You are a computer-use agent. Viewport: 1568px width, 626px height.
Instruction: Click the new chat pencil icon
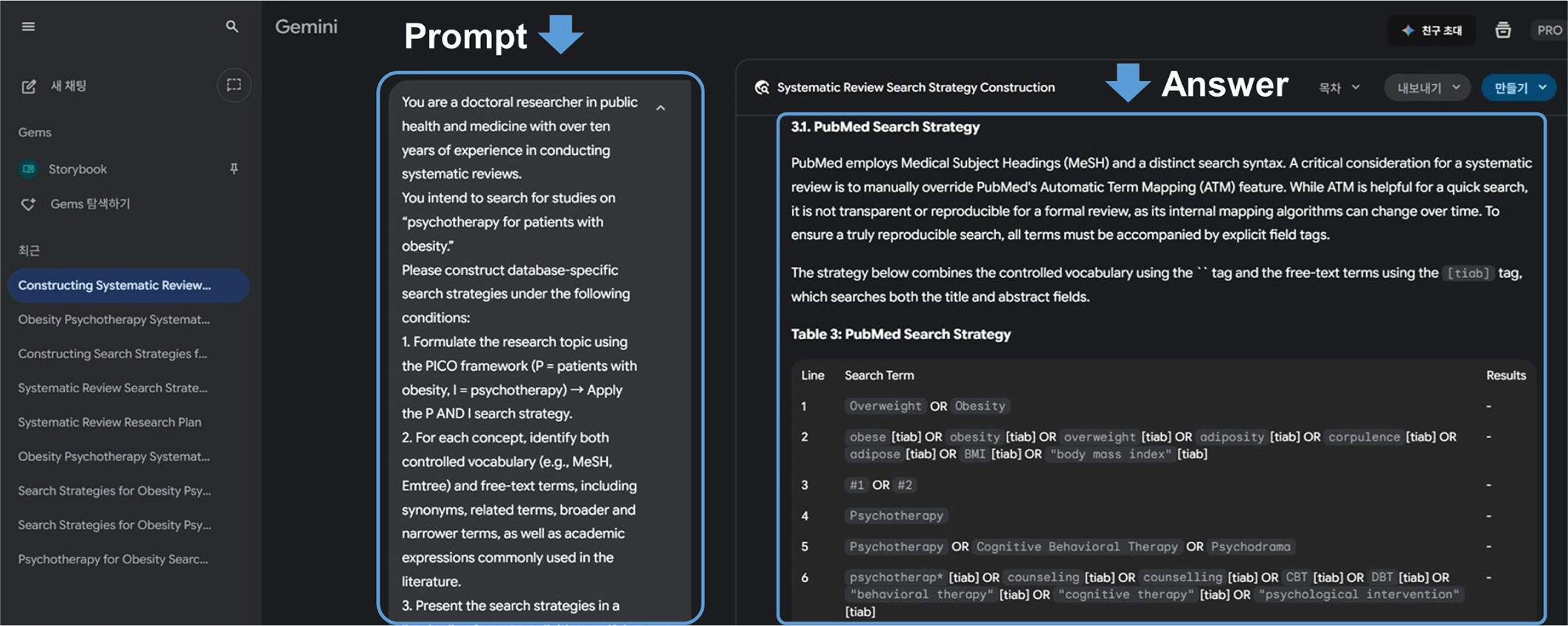pos(29,86)
